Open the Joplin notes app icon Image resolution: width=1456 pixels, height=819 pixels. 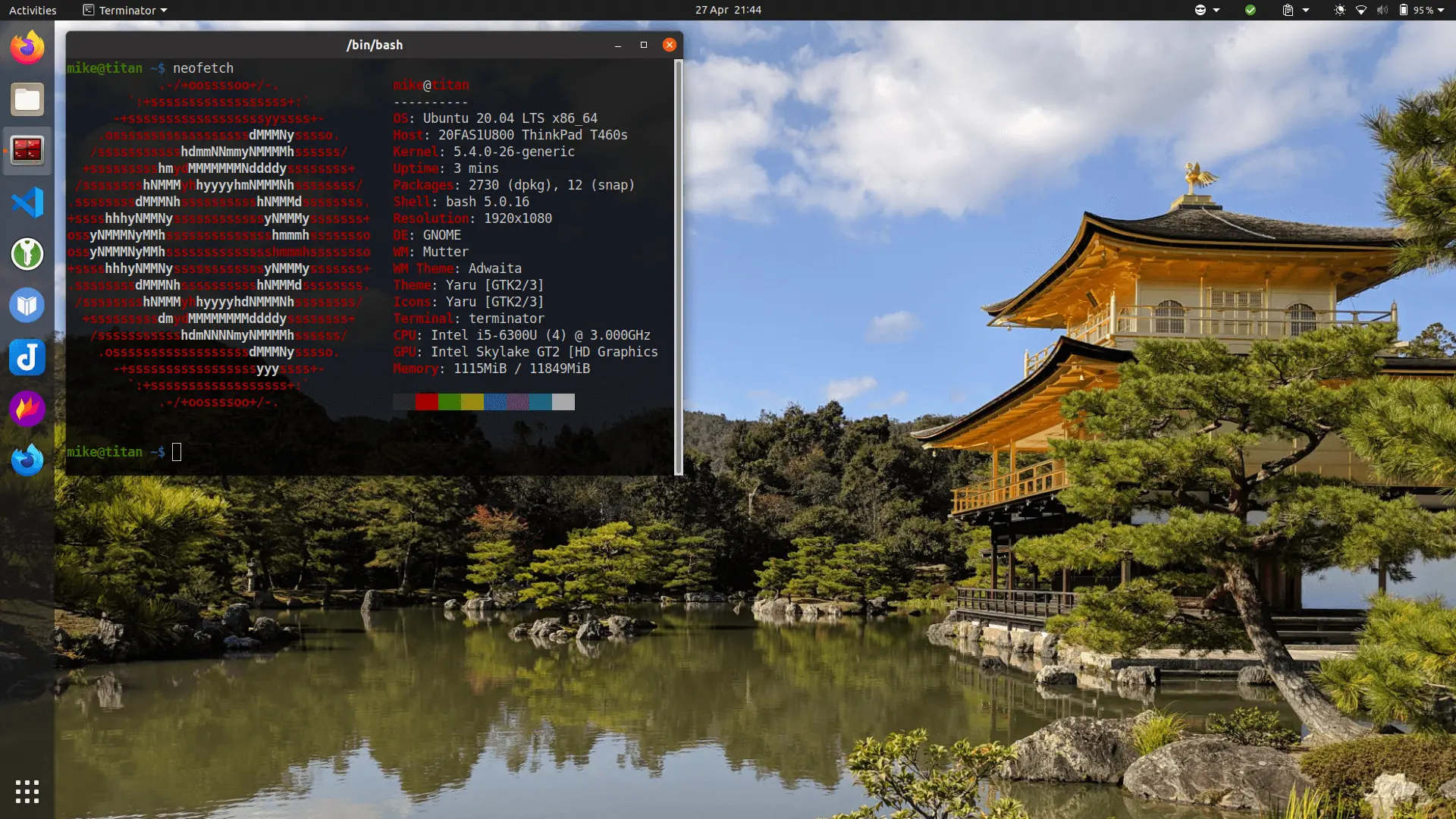coord(27,357)
